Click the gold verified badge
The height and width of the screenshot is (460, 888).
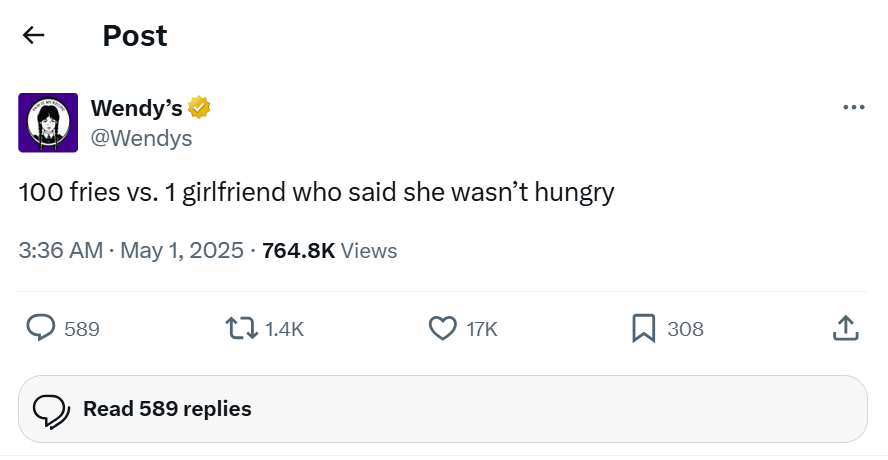pos(200,108)
